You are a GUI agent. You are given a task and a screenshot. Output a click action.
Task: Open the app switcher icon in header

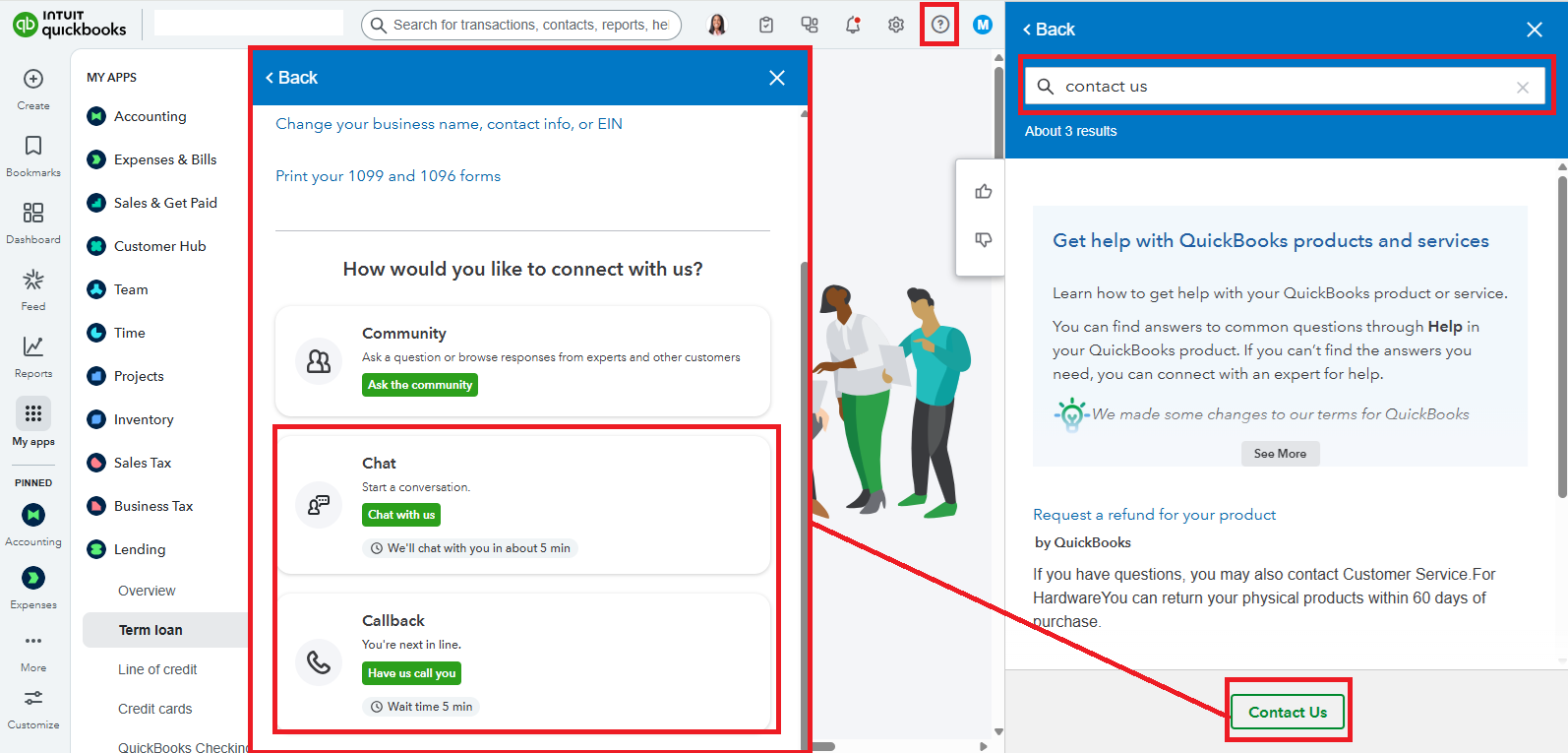pyautogui.click(x=810, y=25)
